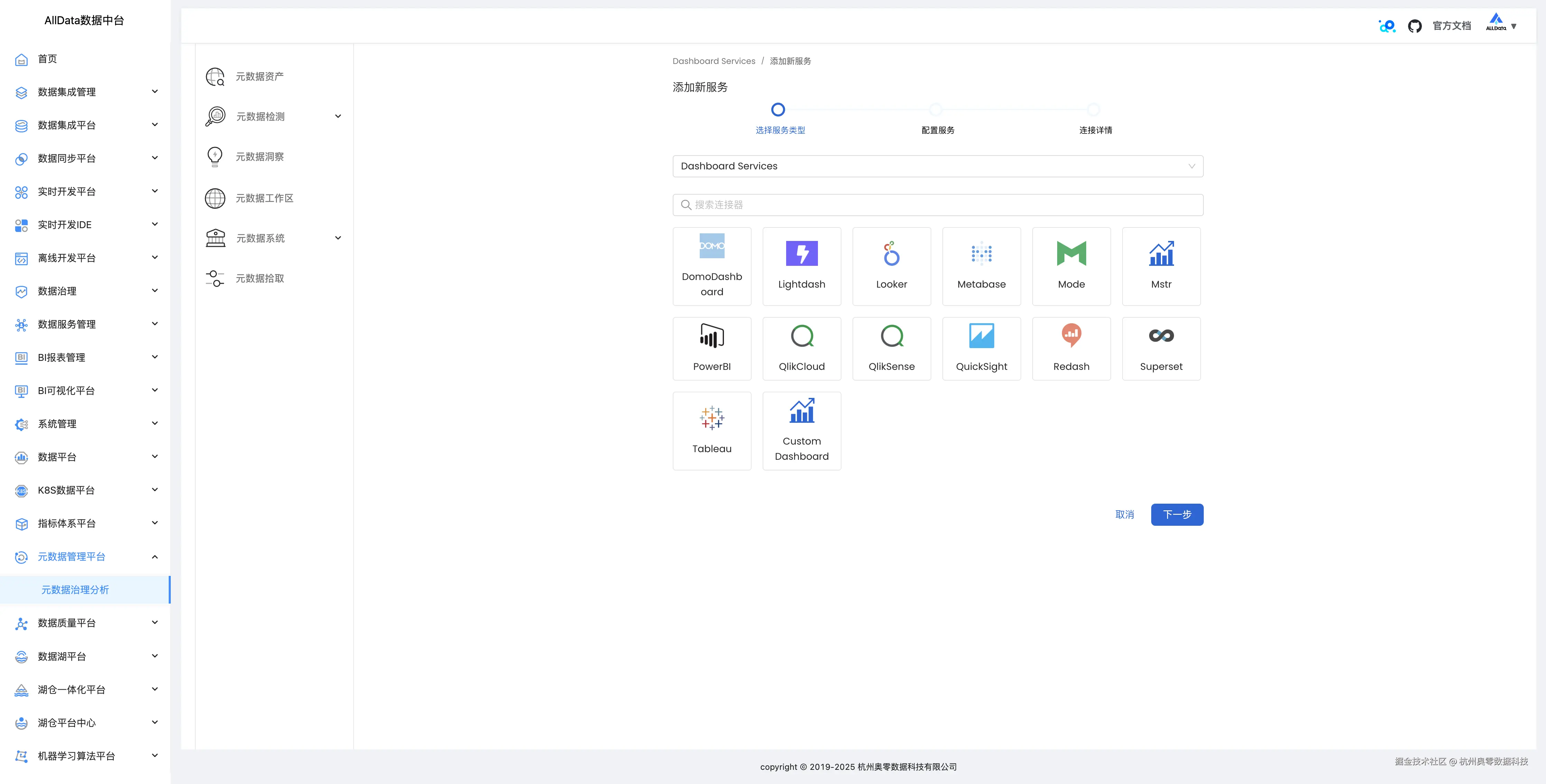The height and width of the screenshot is (784, 1546).
Task: Open the 元数据资产 menu item
Action: tap(259, 76)
